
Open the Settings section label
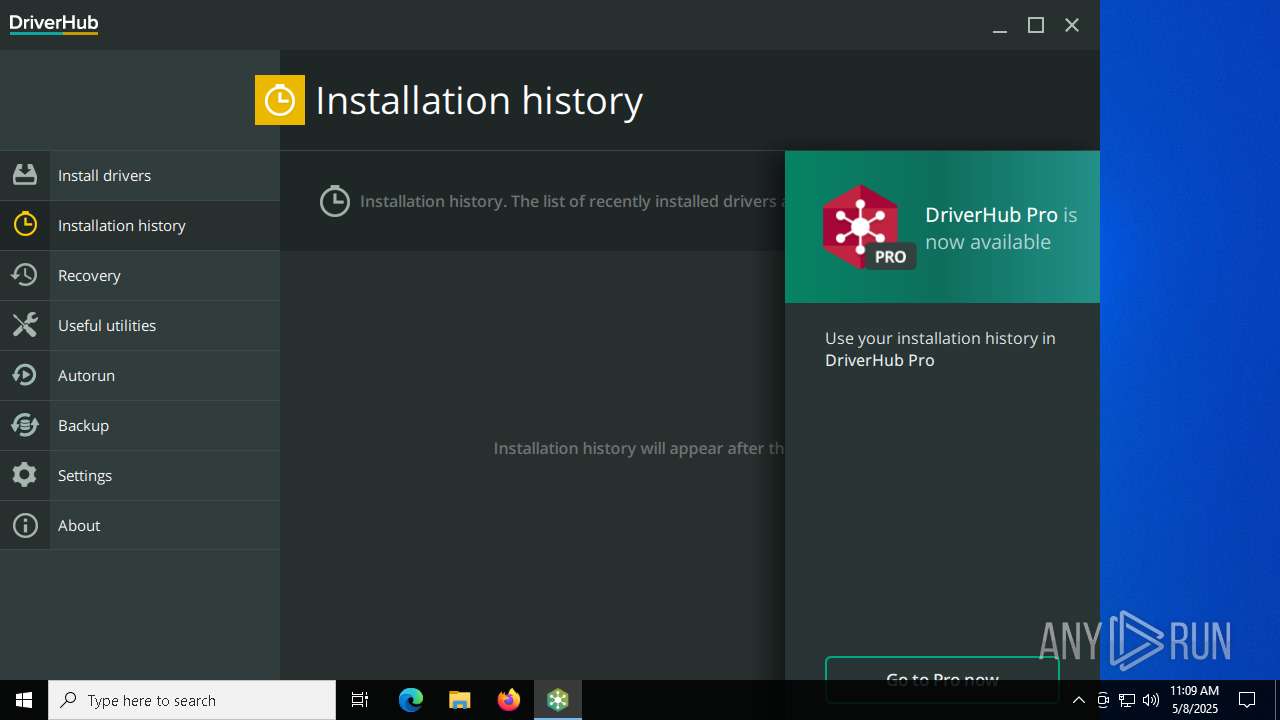tap(85, 475)
